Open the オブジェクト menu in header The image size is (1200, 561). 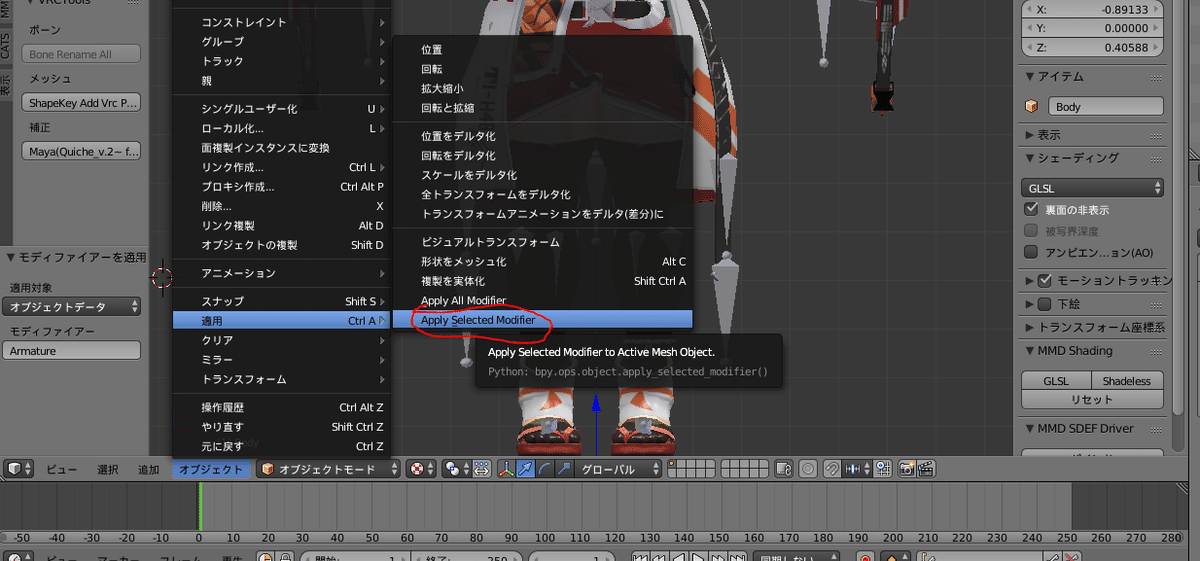[x=210, y=469]
